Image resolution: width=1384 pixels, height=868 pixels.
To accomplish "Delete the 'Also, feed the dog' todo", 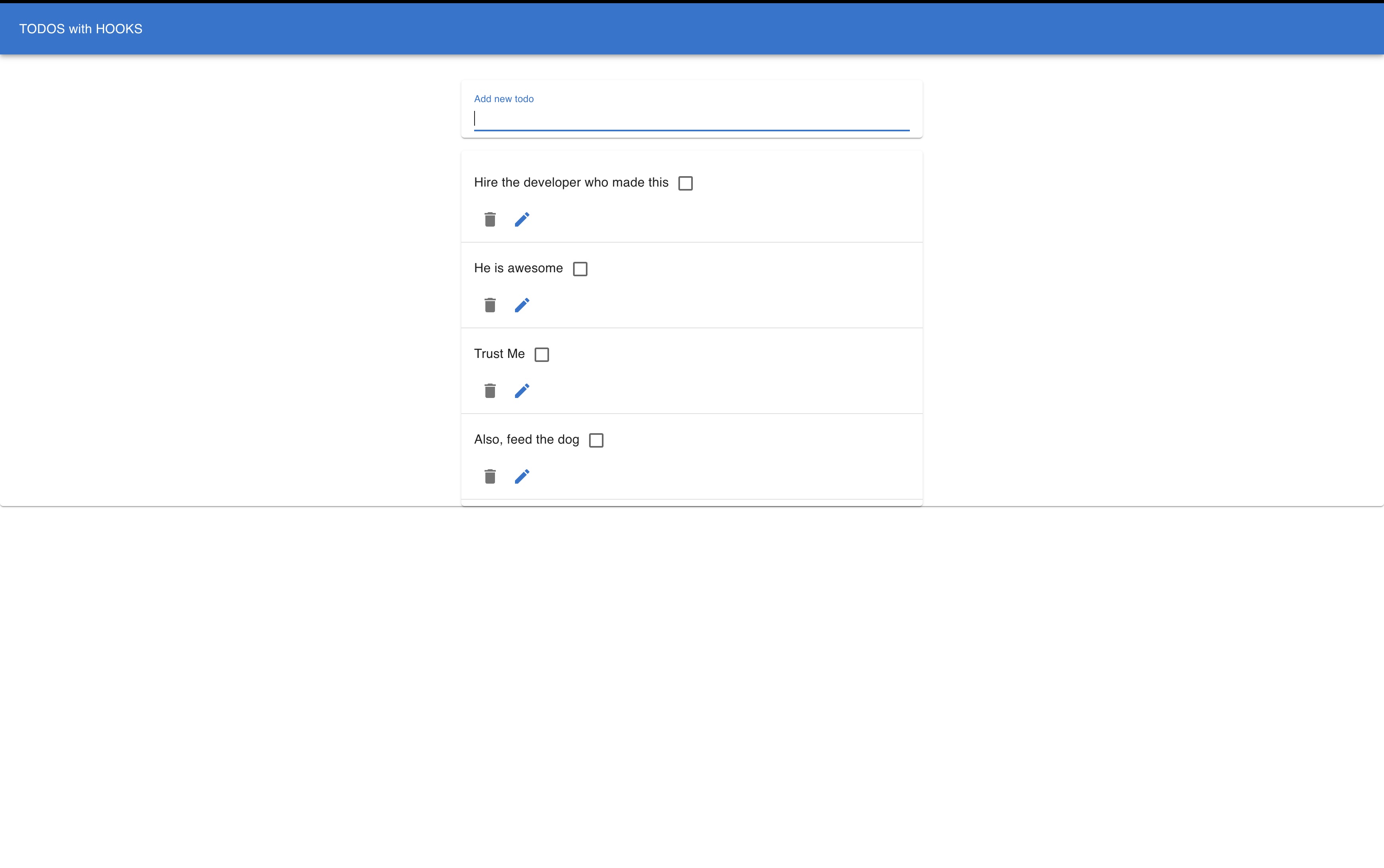I will click(490, 476).
